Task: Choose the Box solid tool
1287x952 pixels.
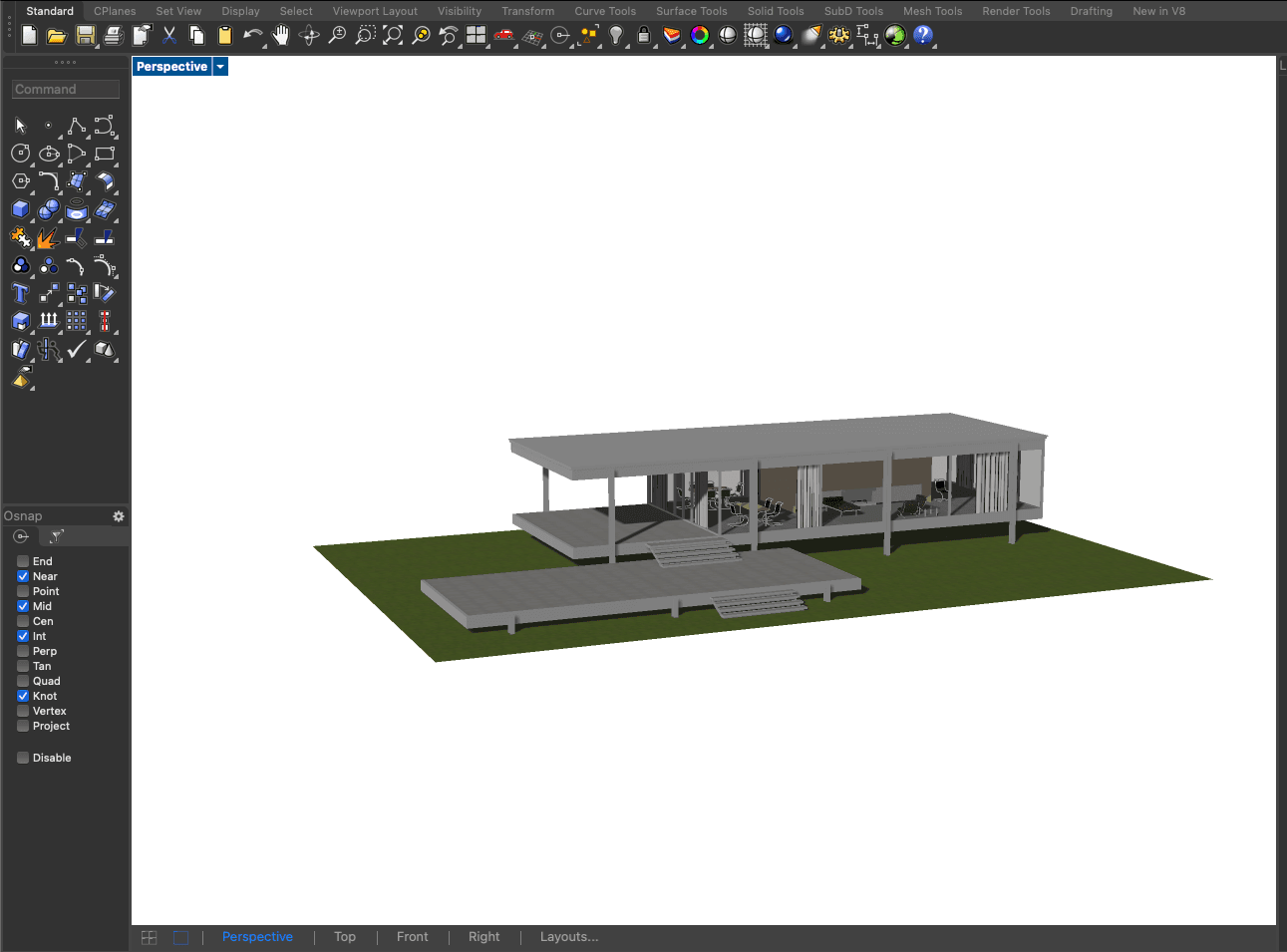Action: point(21,209)
